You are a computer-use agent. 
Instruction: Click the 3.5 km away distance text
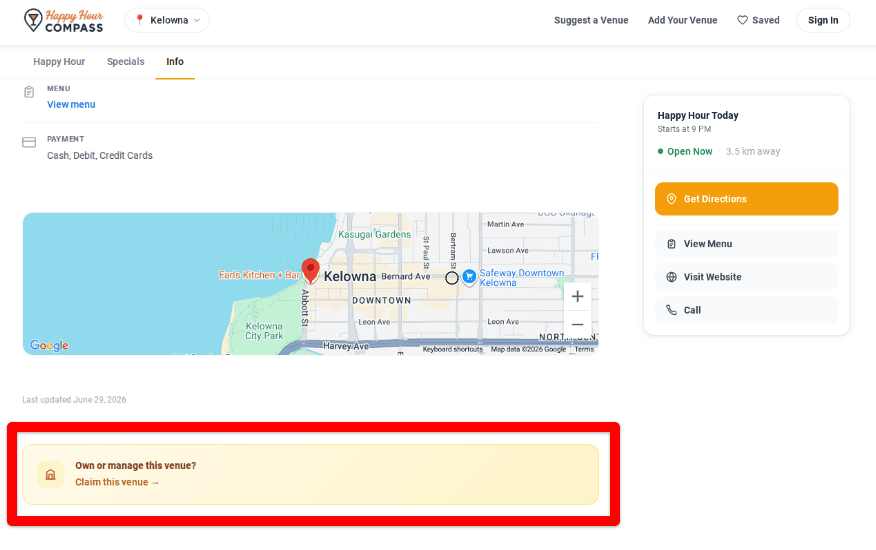(x=753, y=151)
